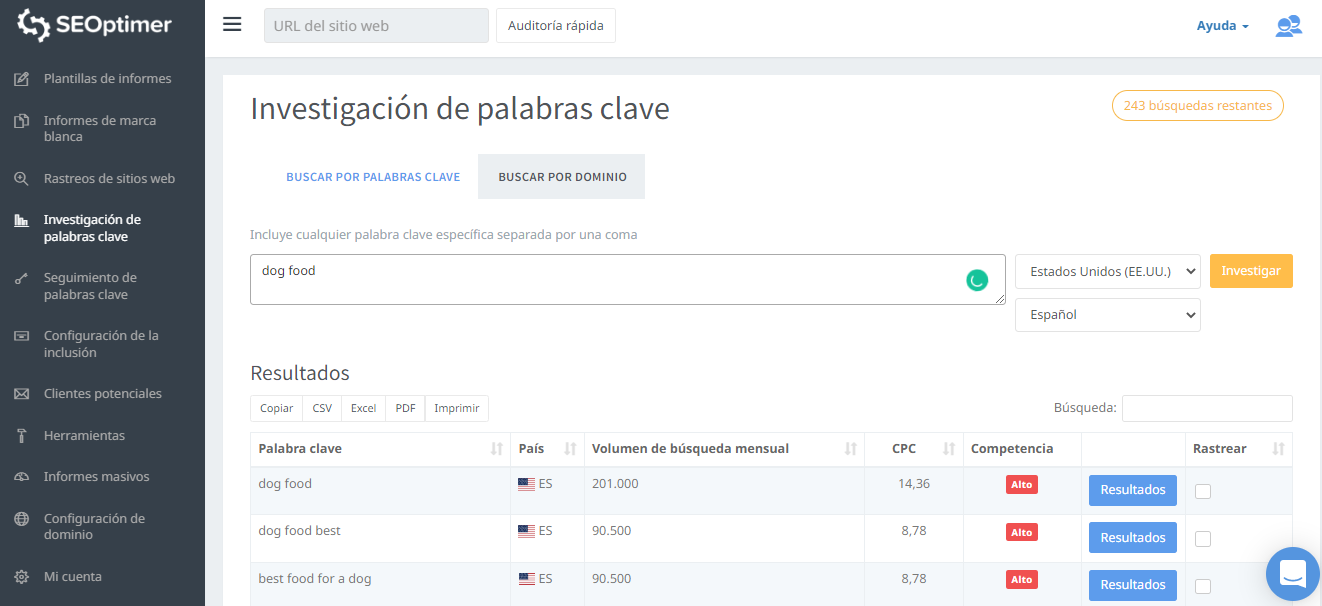Click the Herramientas tool icon in sidebar

tap(21, 436)
